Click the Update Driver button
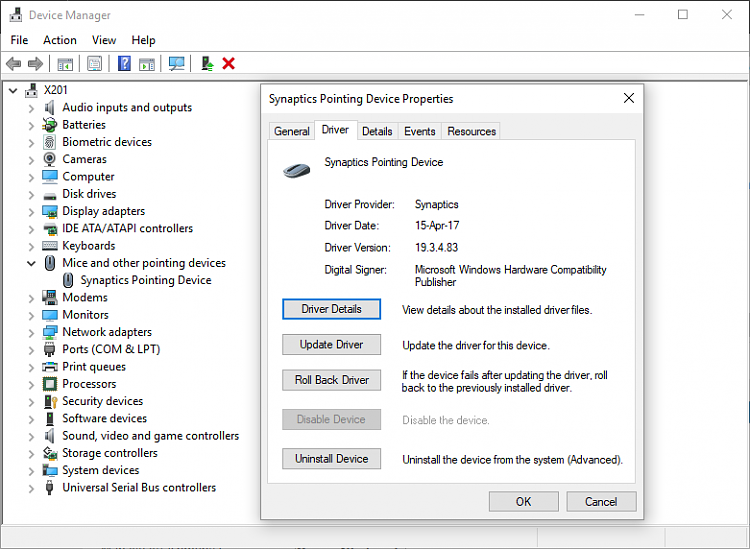The image size is (750, 549). [331, 344]
